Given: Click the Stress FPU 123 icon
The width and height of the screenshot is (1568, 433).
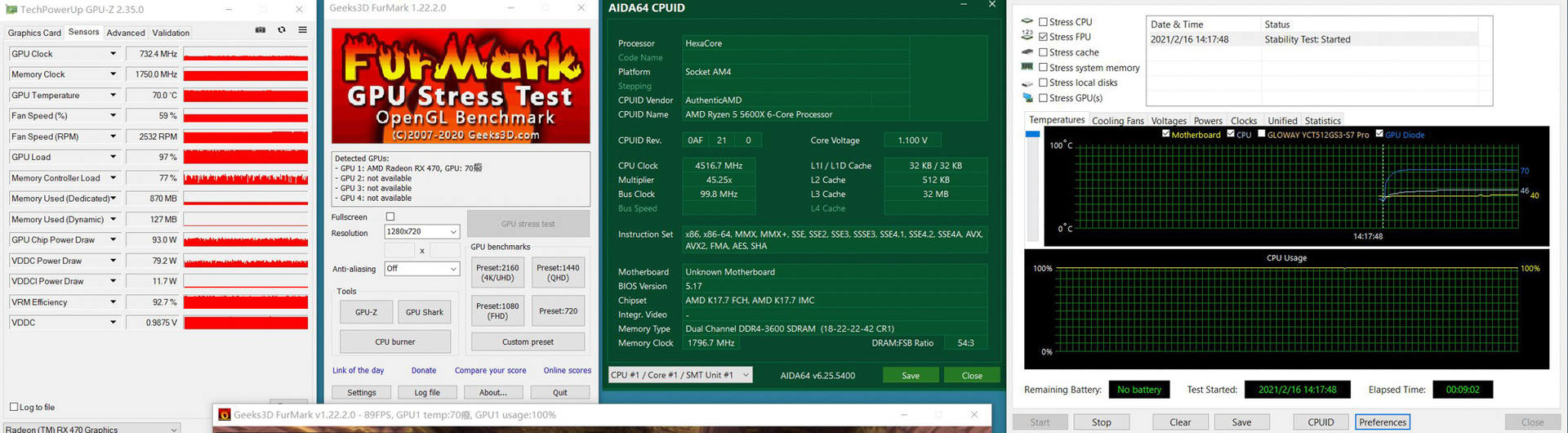Looking at the screenshot, I should point(1027,37).
